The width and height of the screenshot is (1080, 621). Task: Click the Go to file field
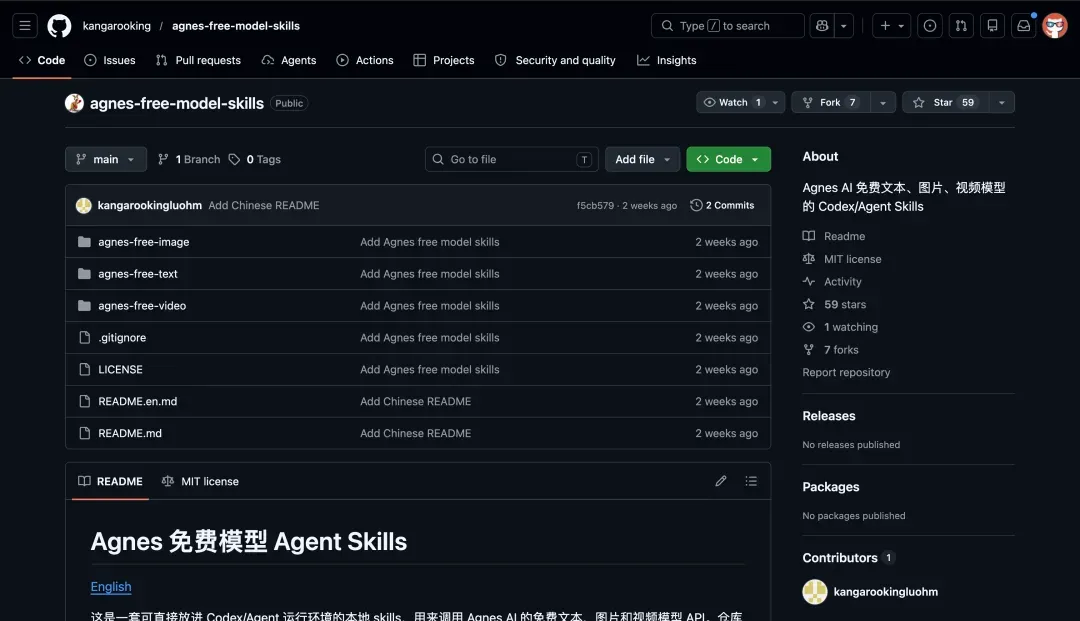click(x=511, y=160)
